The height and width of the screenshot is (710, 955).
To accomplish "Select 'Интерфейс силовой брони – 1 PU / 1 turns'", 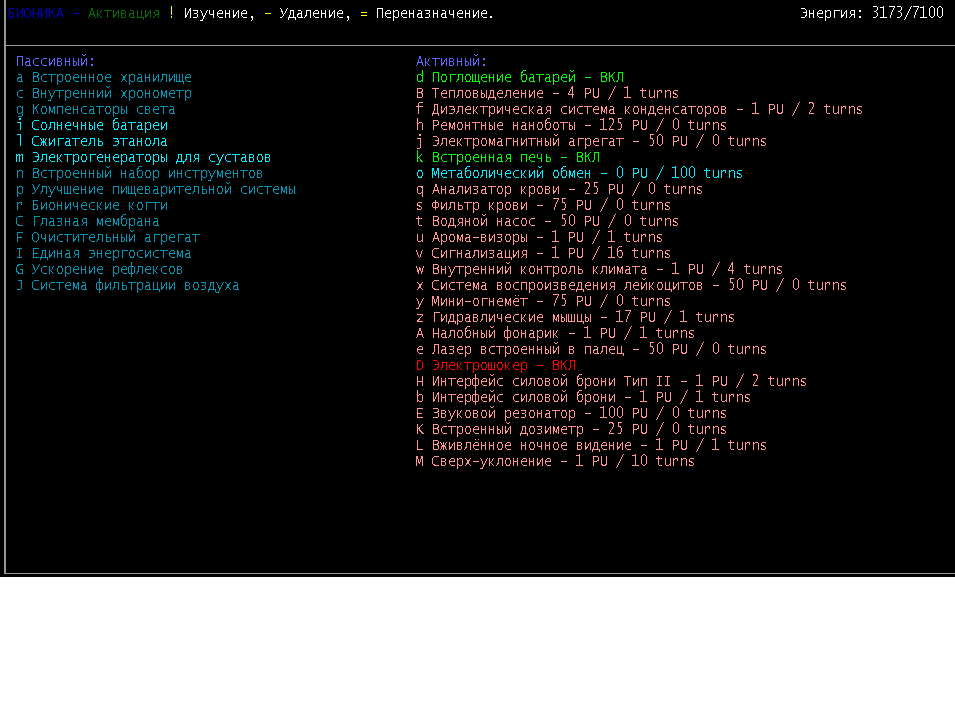I will [x=583, y=397].
